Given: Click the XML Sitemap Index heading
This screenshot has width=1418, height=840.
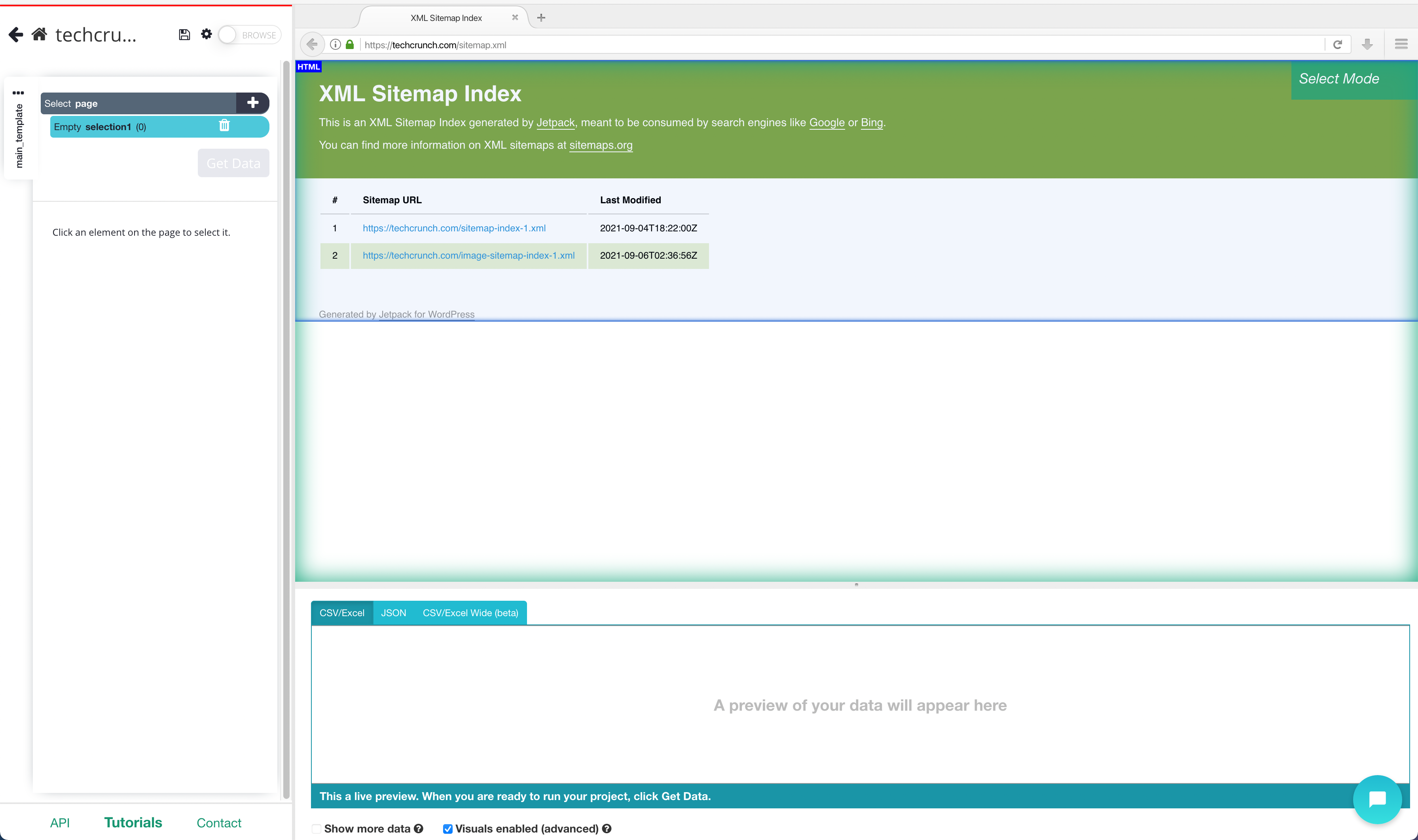Looking at the screenshot, I should click(420, 93).
